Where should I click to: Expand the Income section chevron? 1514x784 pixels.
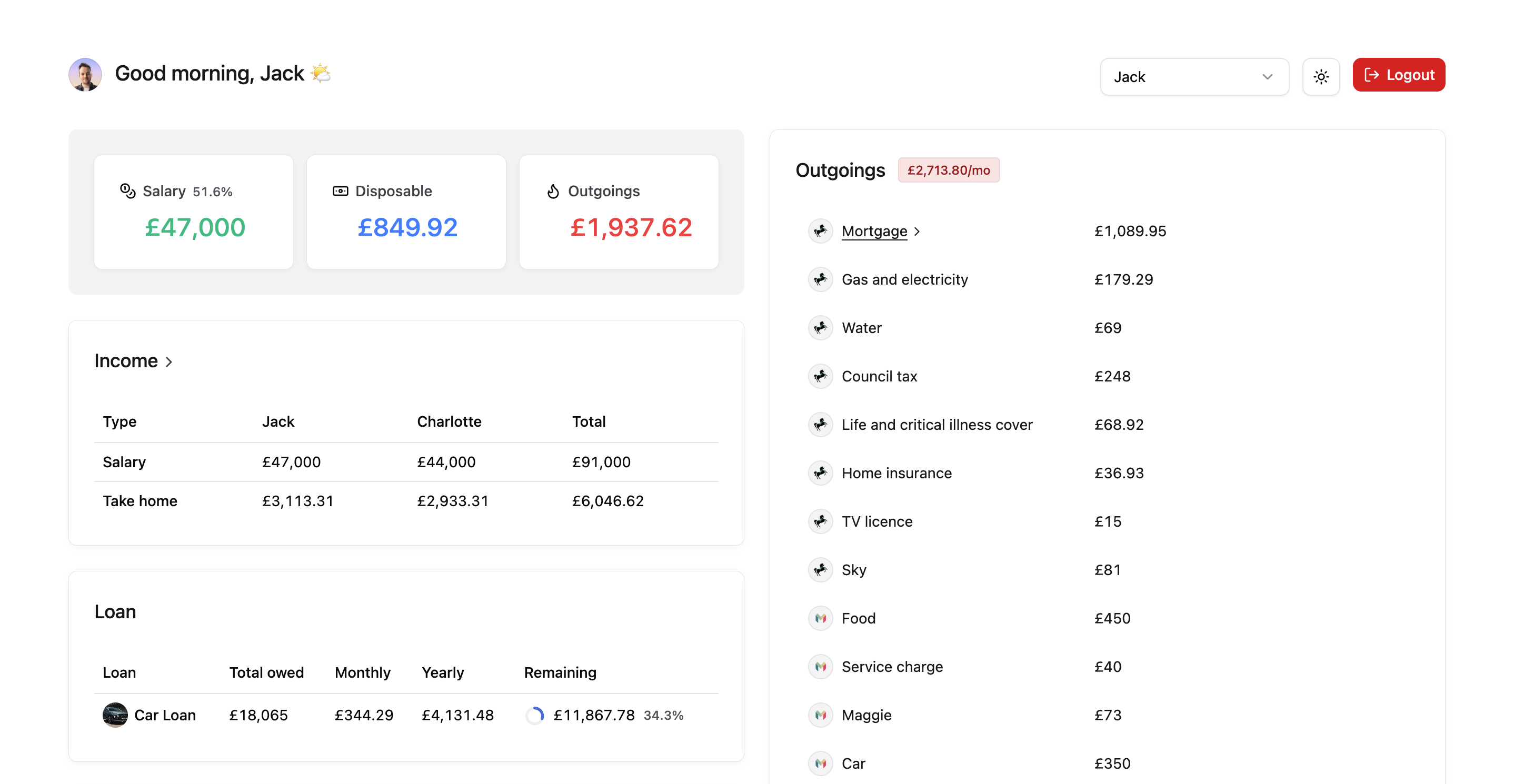tap(170, 362)
